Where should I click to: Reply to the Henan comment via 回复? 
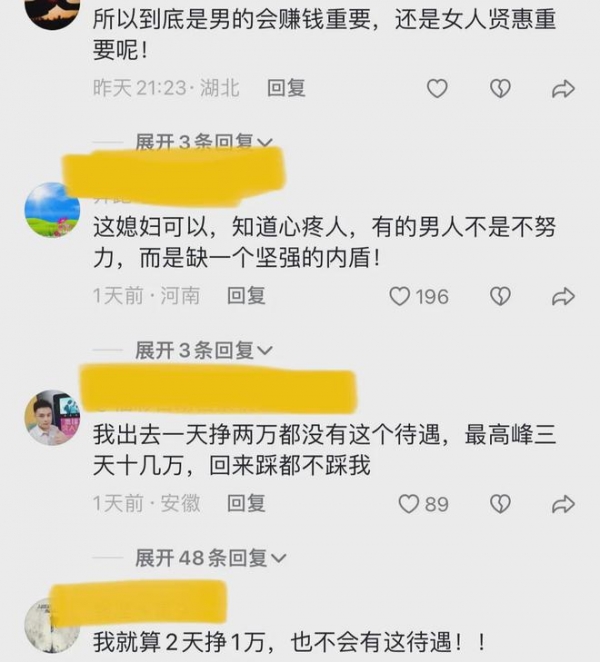(x=246, y=296)
